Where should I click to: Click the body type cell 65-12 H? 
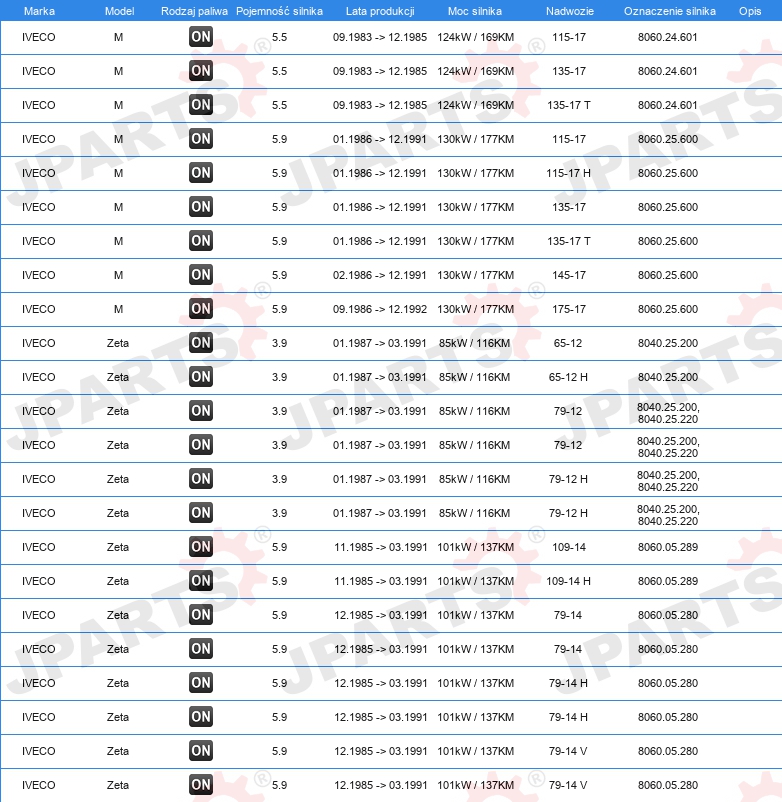(x=568, y=377)
